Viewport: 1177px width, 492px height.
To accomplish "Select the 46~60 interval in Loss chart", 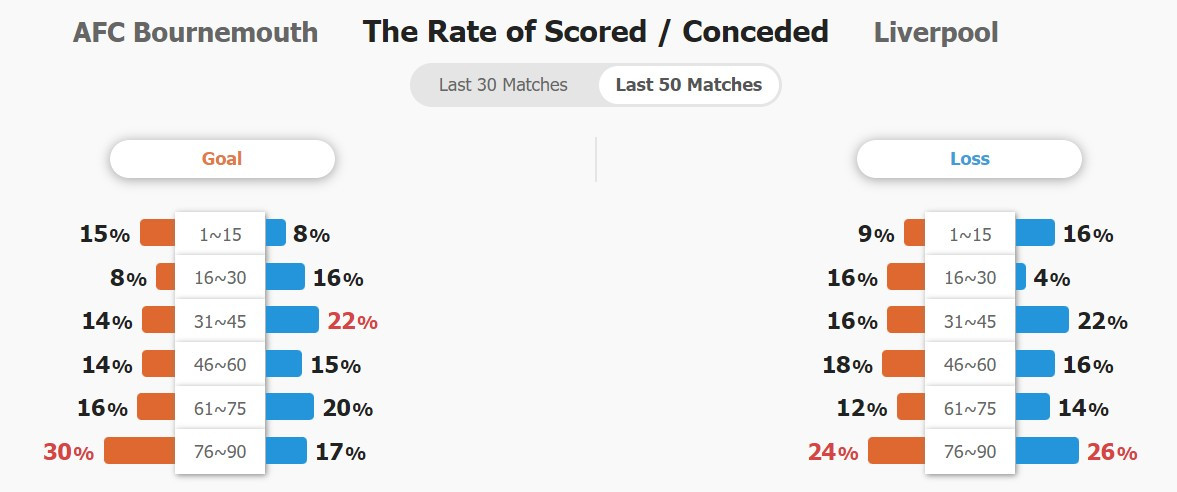I will point(970,364).
